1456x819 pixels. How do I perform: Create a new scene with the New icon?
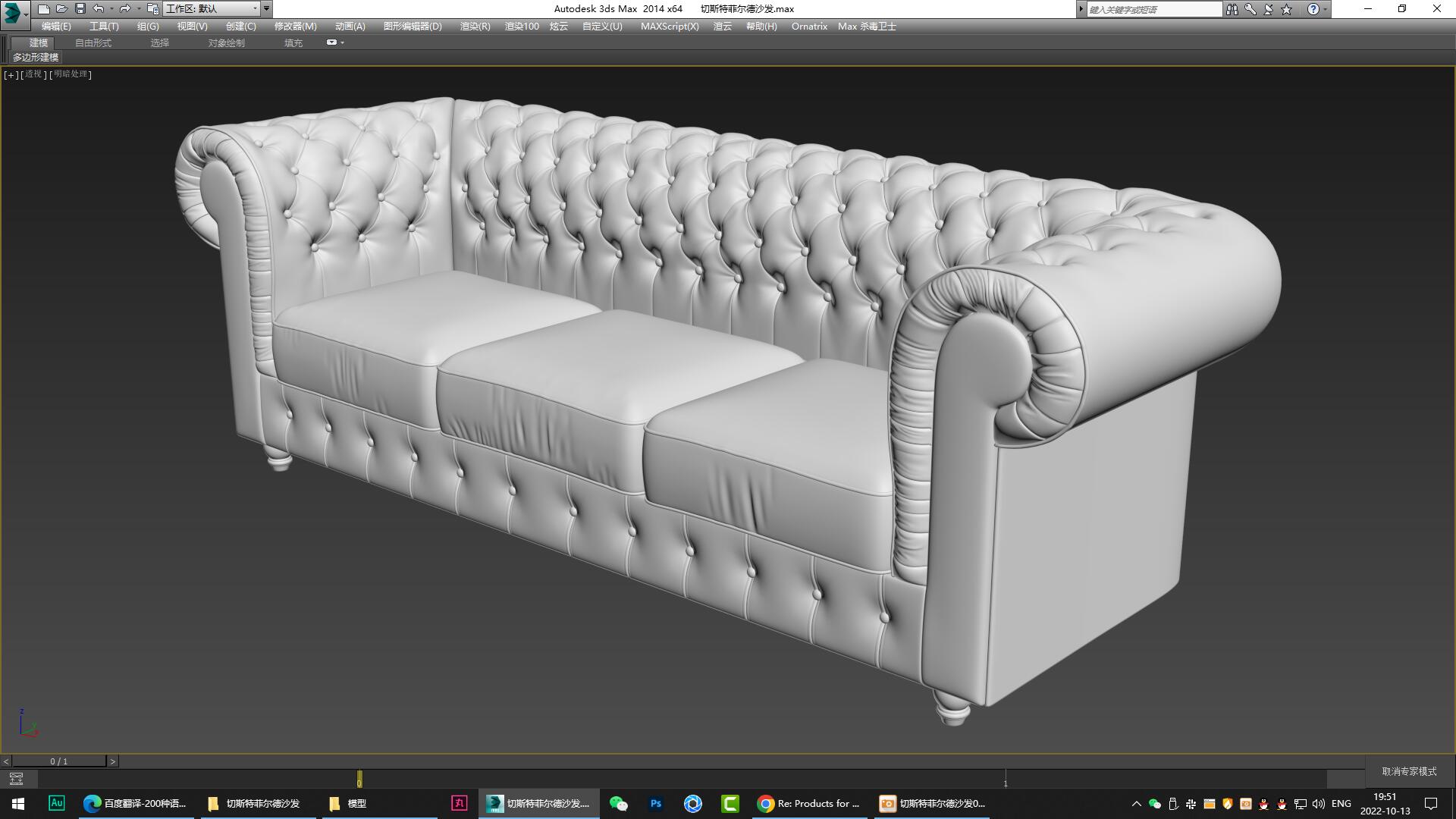tap(43, 8)
